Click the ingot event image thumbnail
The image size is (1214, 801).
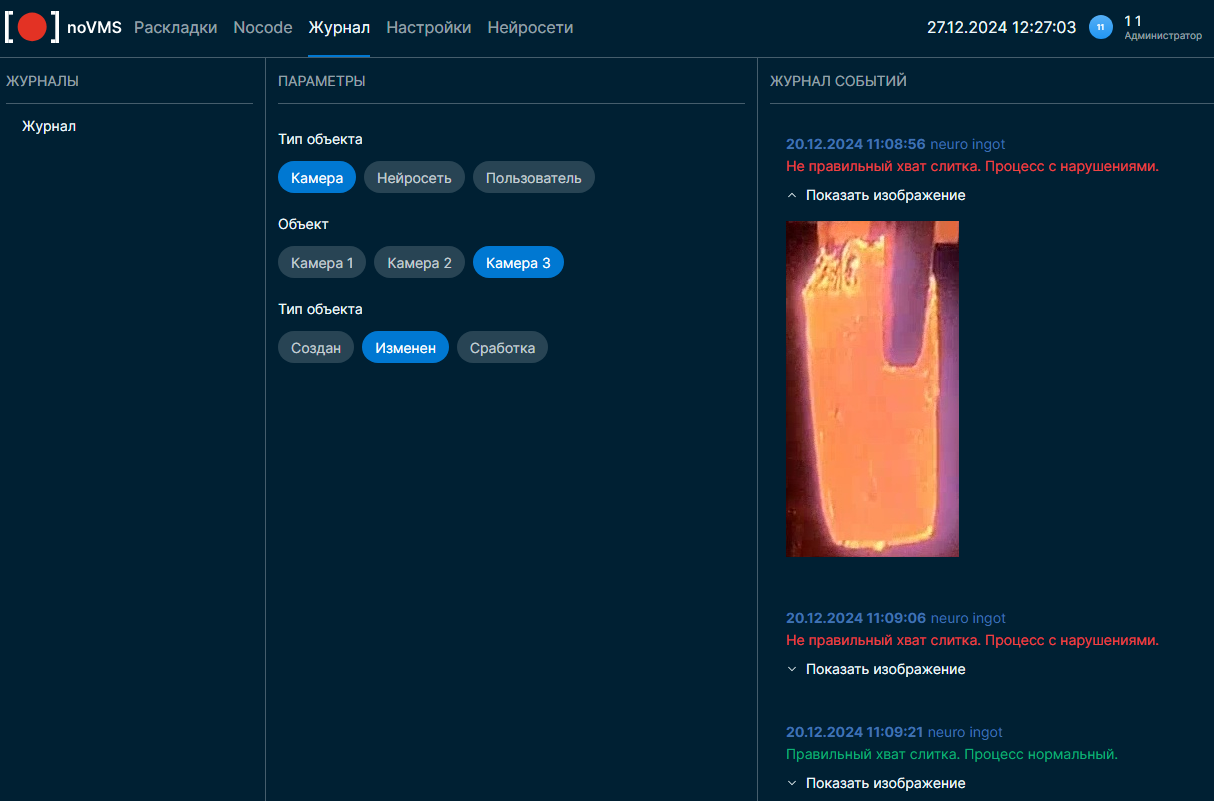tap(872, 389)
